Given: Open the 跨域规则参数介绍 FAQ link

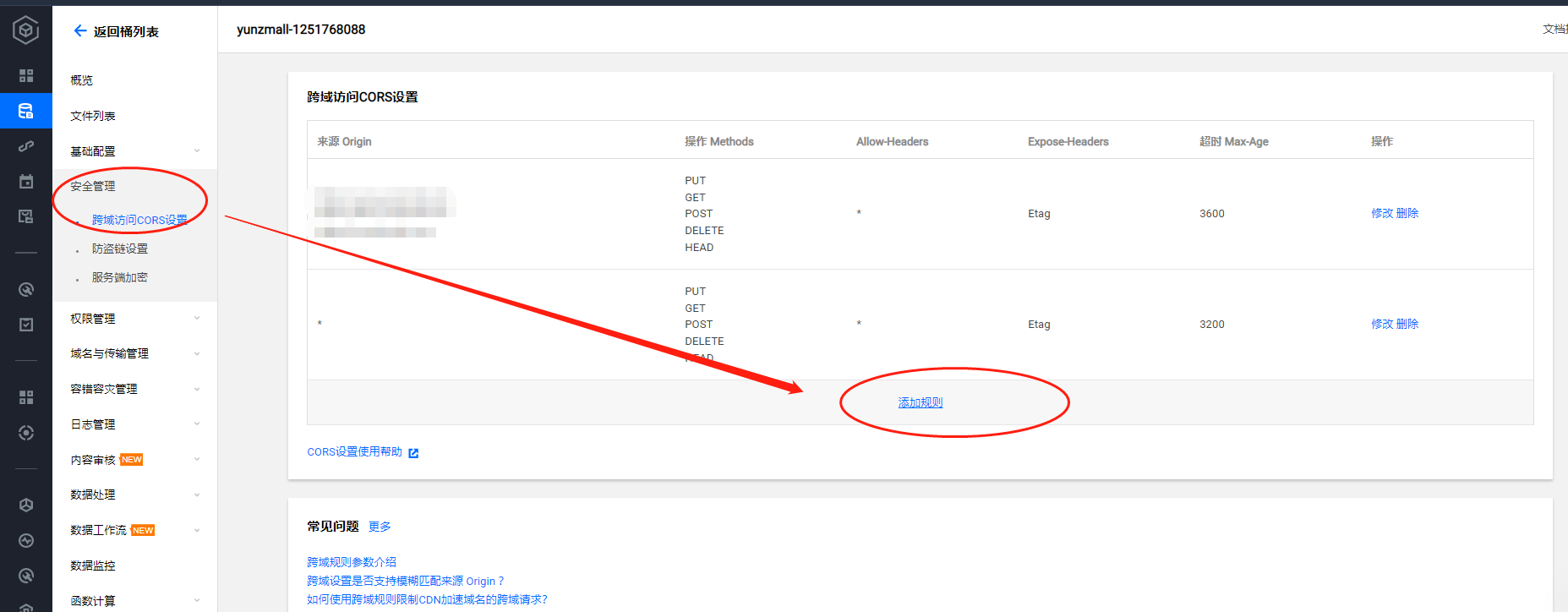Looking at the screenshot, I should (352, 562).
